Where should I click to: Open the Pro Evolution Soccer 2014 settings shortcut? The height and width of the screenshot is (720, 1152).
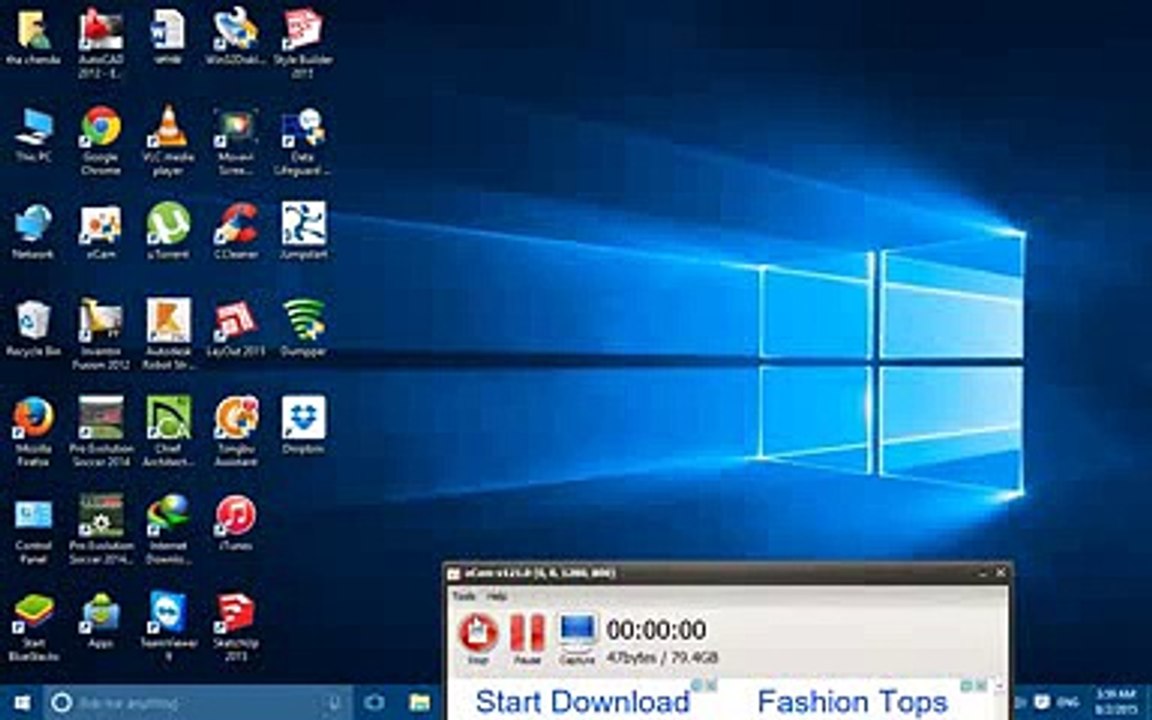[101, 530]
